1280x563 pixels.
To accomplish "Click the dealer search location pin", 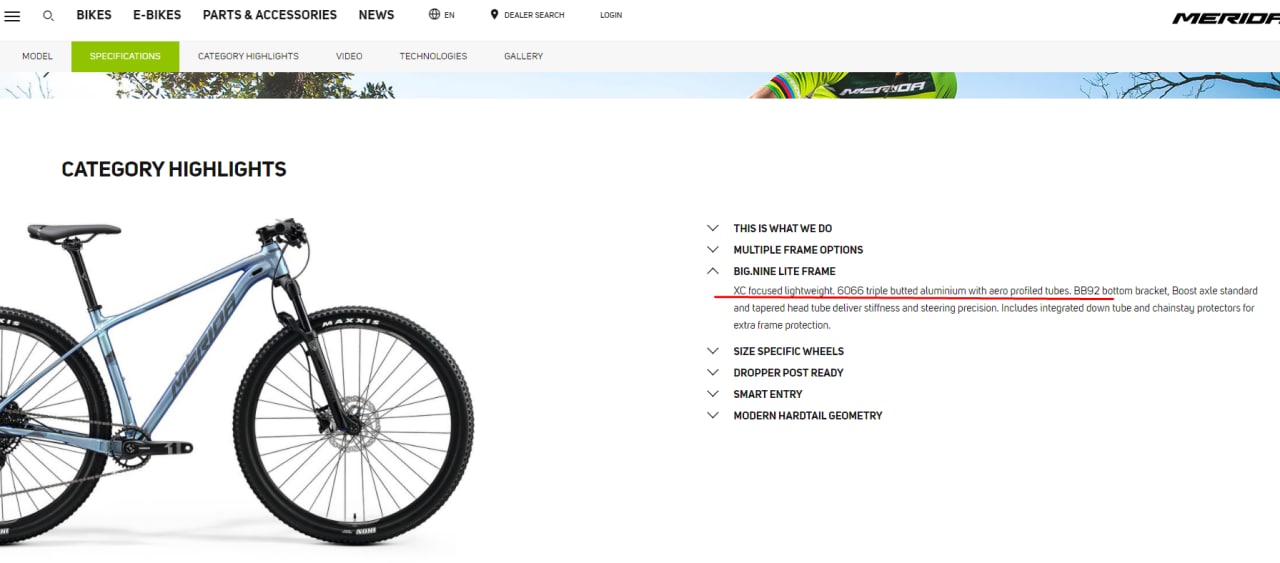I will pos(494,15).
